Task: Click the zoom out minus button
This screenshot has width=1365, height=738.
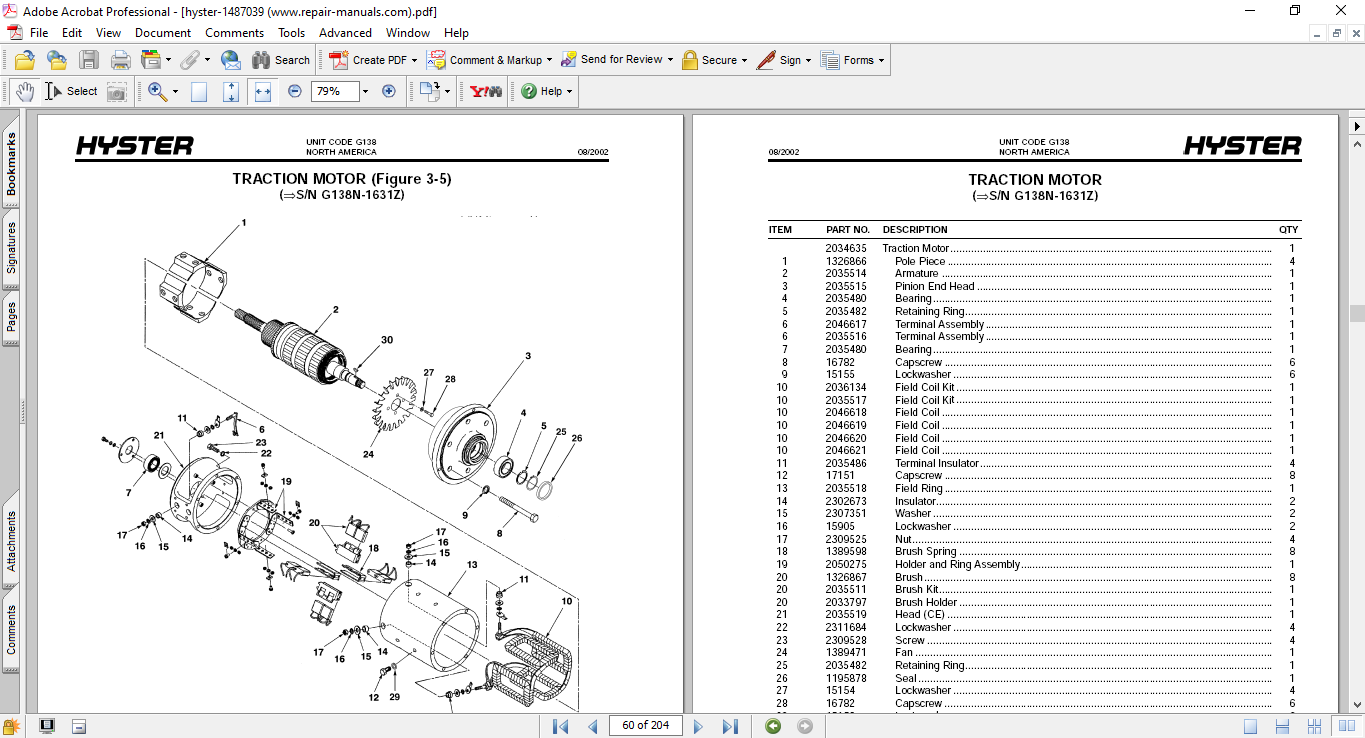Action: (295, 91)
